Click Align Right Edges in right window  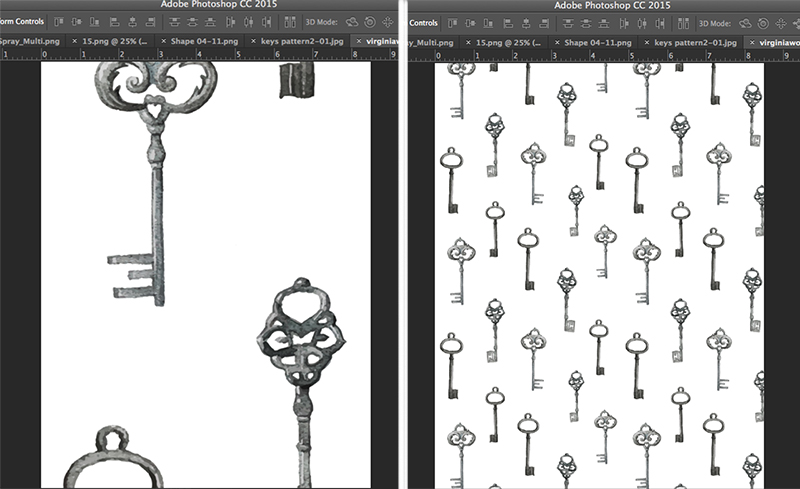(544, 23)
